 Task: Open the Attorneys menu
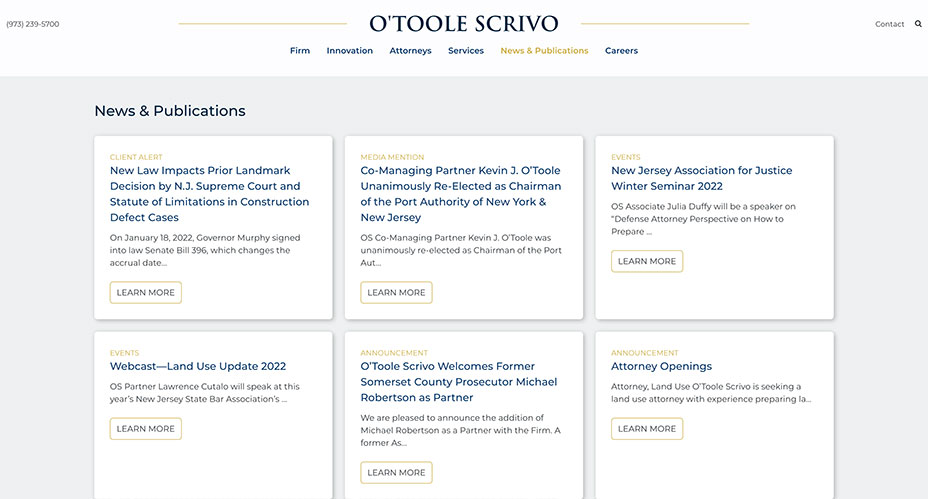pos(410,51)
